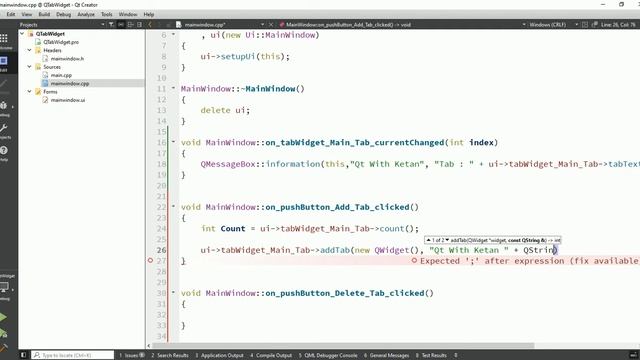Viewport: 640px width, 360px height.
Task: Switch to Edit mode in sidebar
Action: click(4, 61)
